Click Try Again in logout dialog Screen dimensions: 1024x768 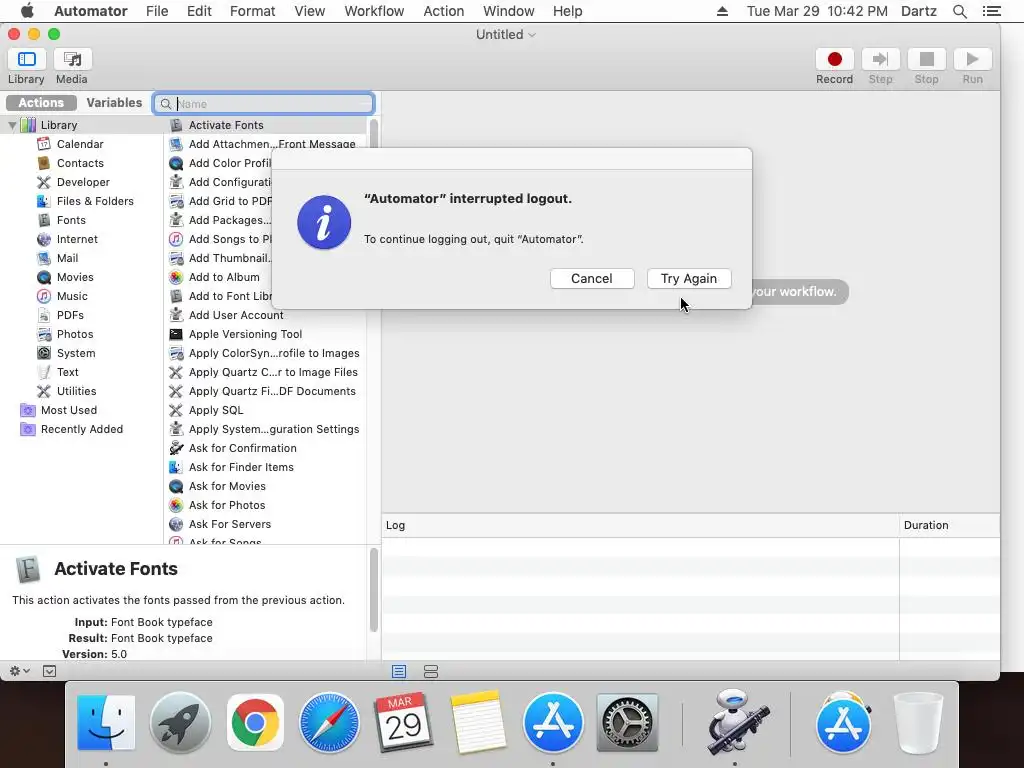coord(688,278)
